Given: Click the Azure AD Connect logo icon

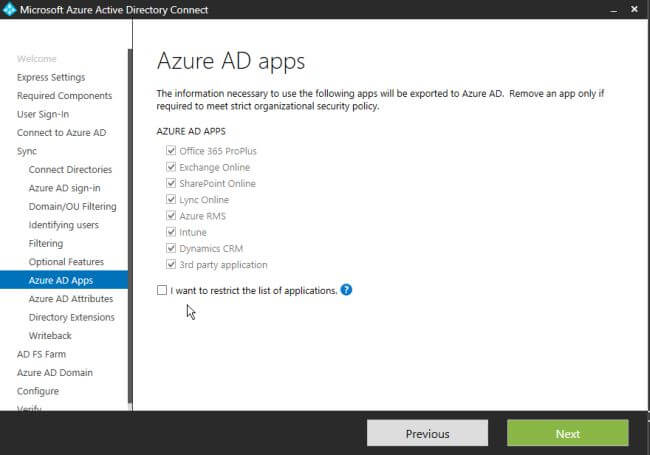Looking at the screenshot, I should tap(9, 9).
